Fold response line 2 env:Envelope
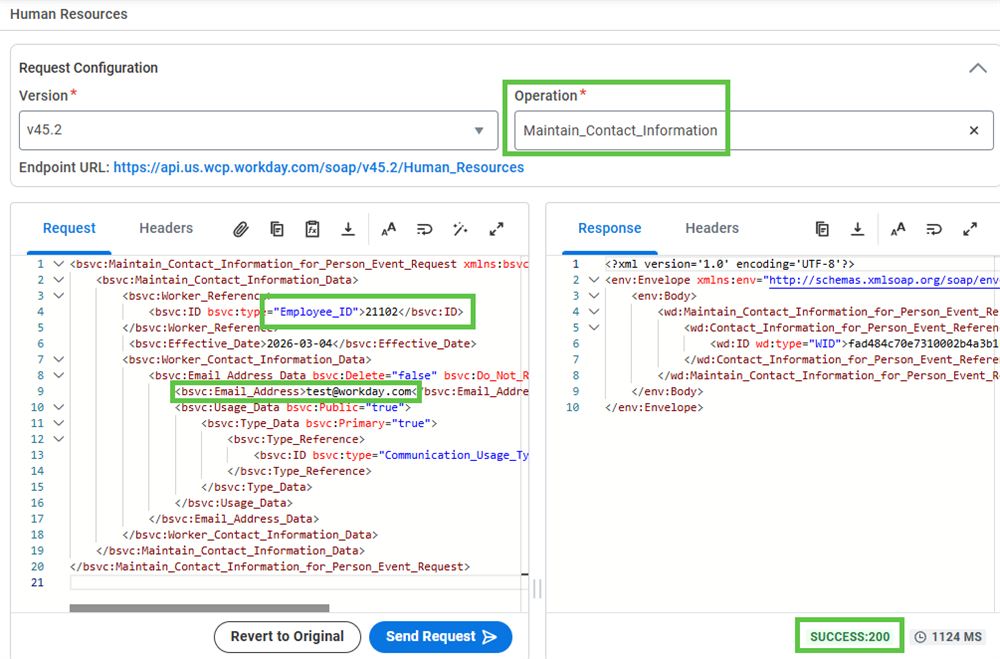This screenshot has width=1000, height=659. 594,280
